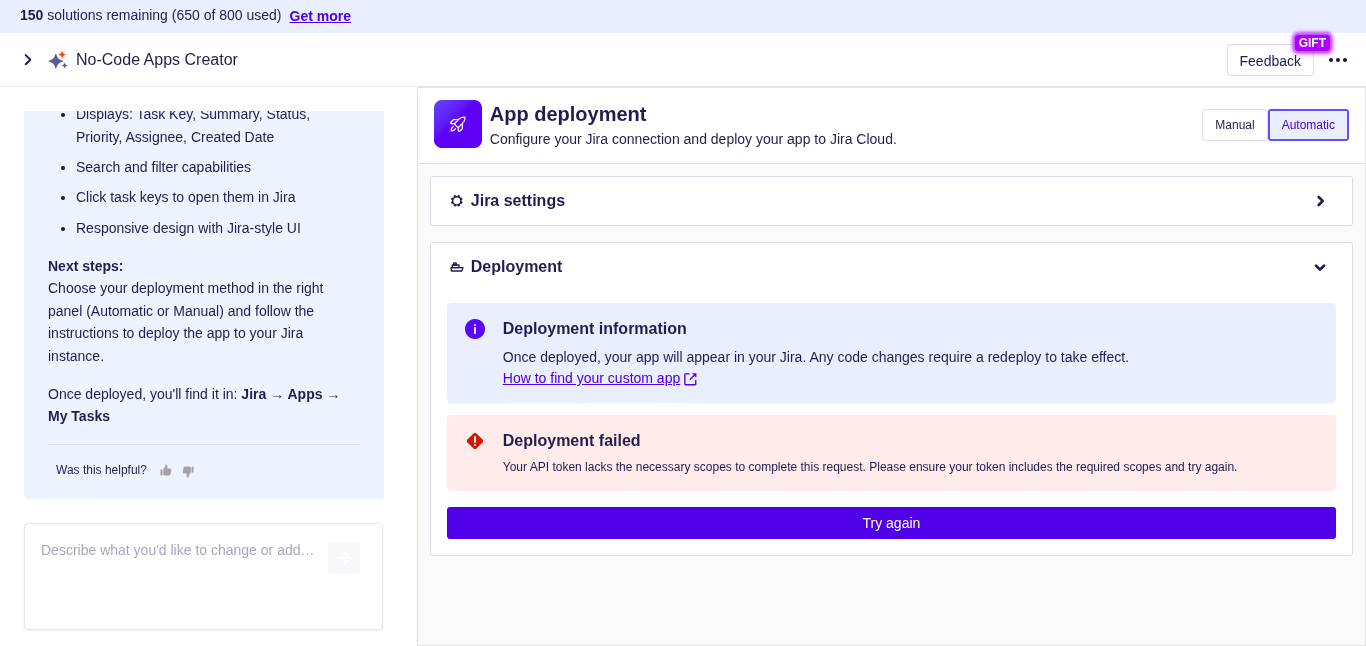Viewport: 1366px width, 646px height.
Task: Click the GIFT badge
Action: point(1312,43)
